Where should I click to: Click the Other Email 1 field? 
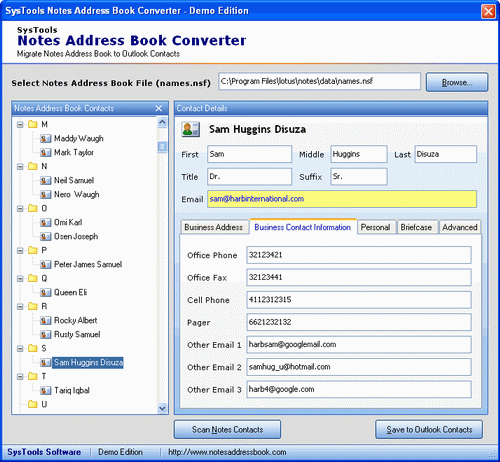[x=359, y=344]
